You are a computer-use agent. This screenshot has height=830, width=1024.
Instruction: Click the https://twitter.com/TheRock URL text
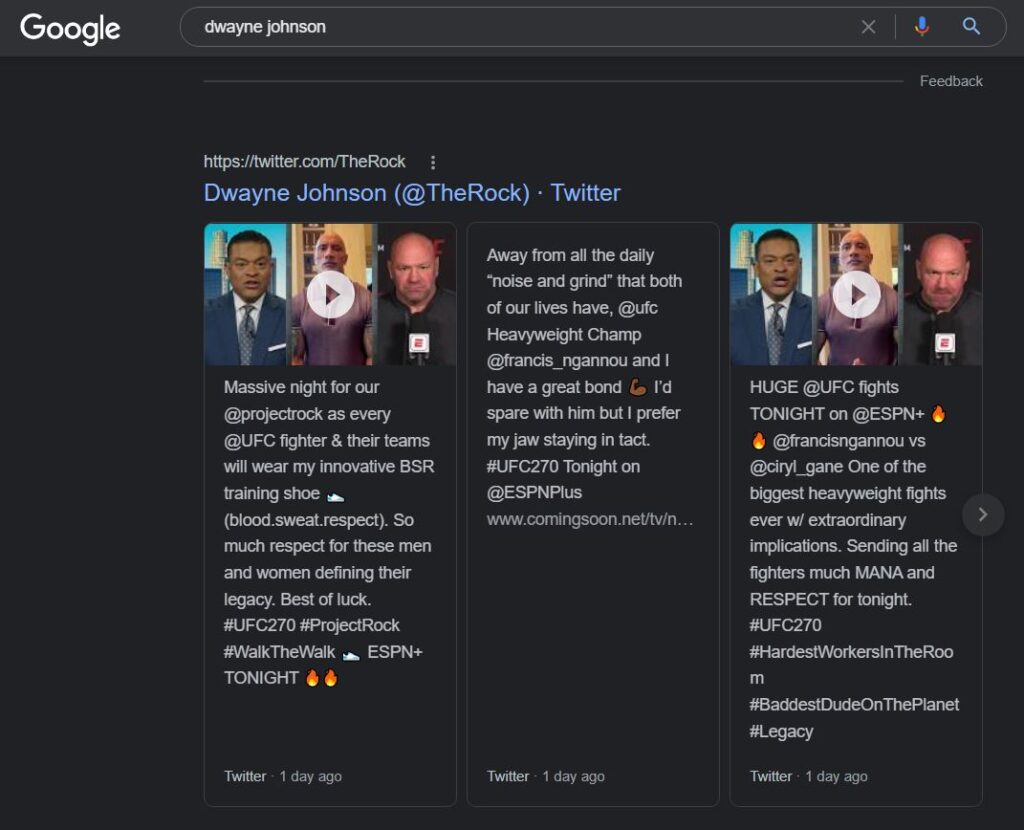tap(304, 161)
